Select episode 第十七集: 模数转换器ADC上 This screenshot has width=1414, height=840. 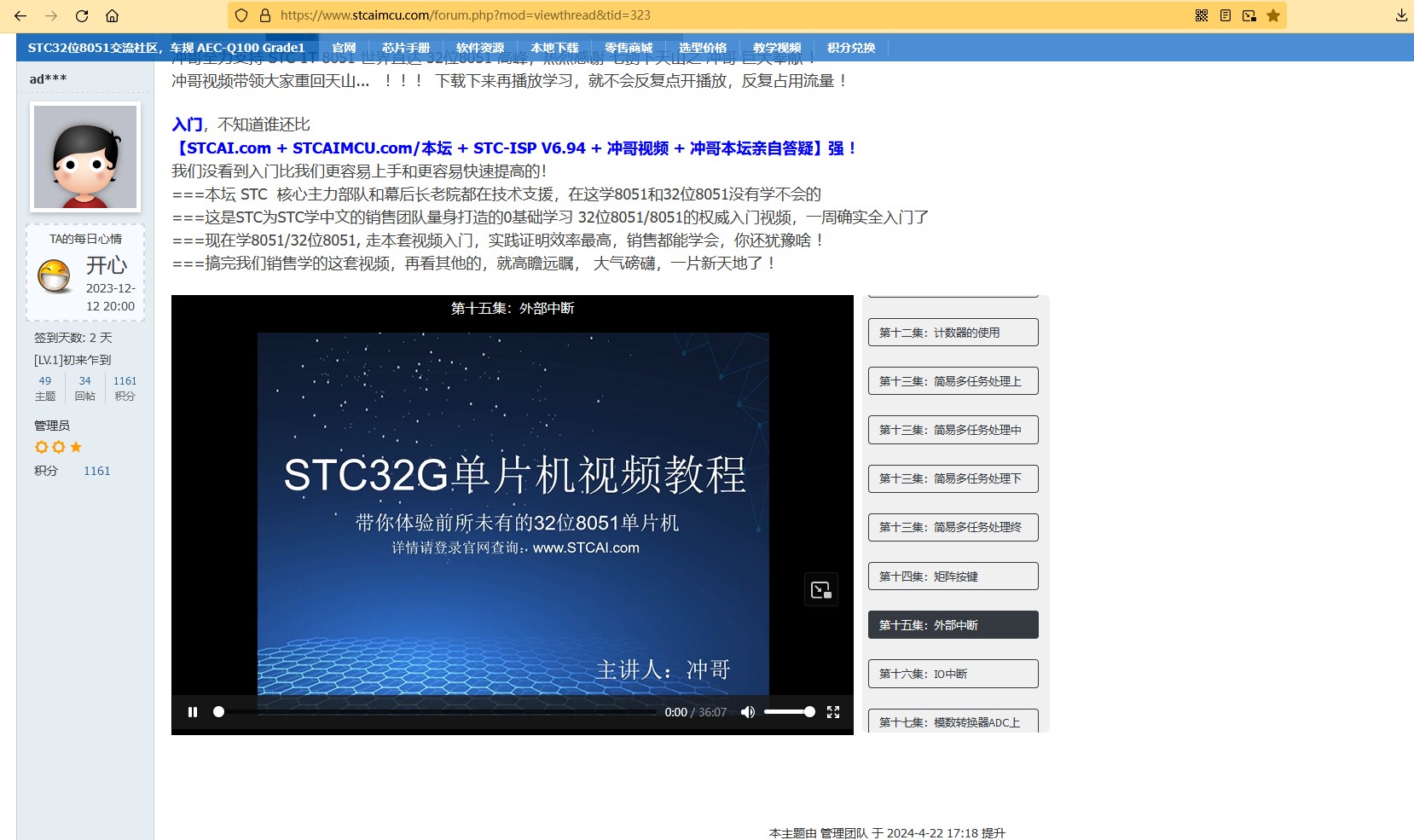[953, 721]
